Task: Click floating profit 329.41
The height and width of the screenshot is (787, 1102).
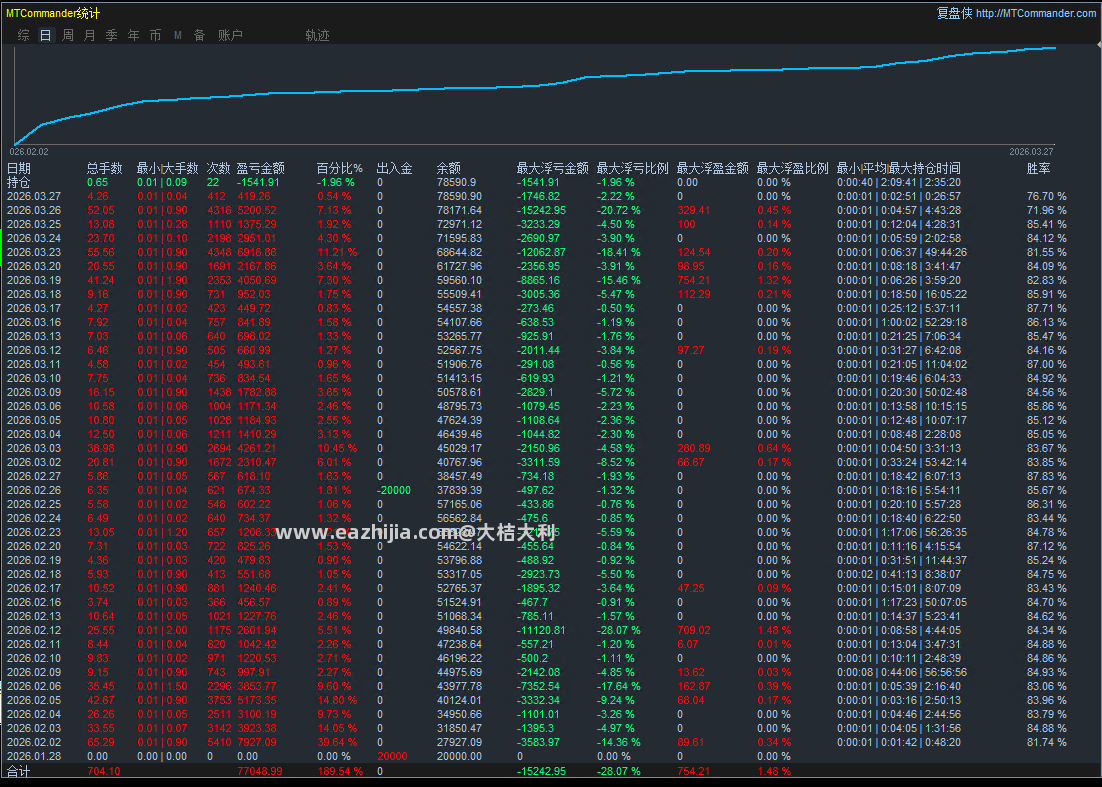Action: [x=694, y=211]
